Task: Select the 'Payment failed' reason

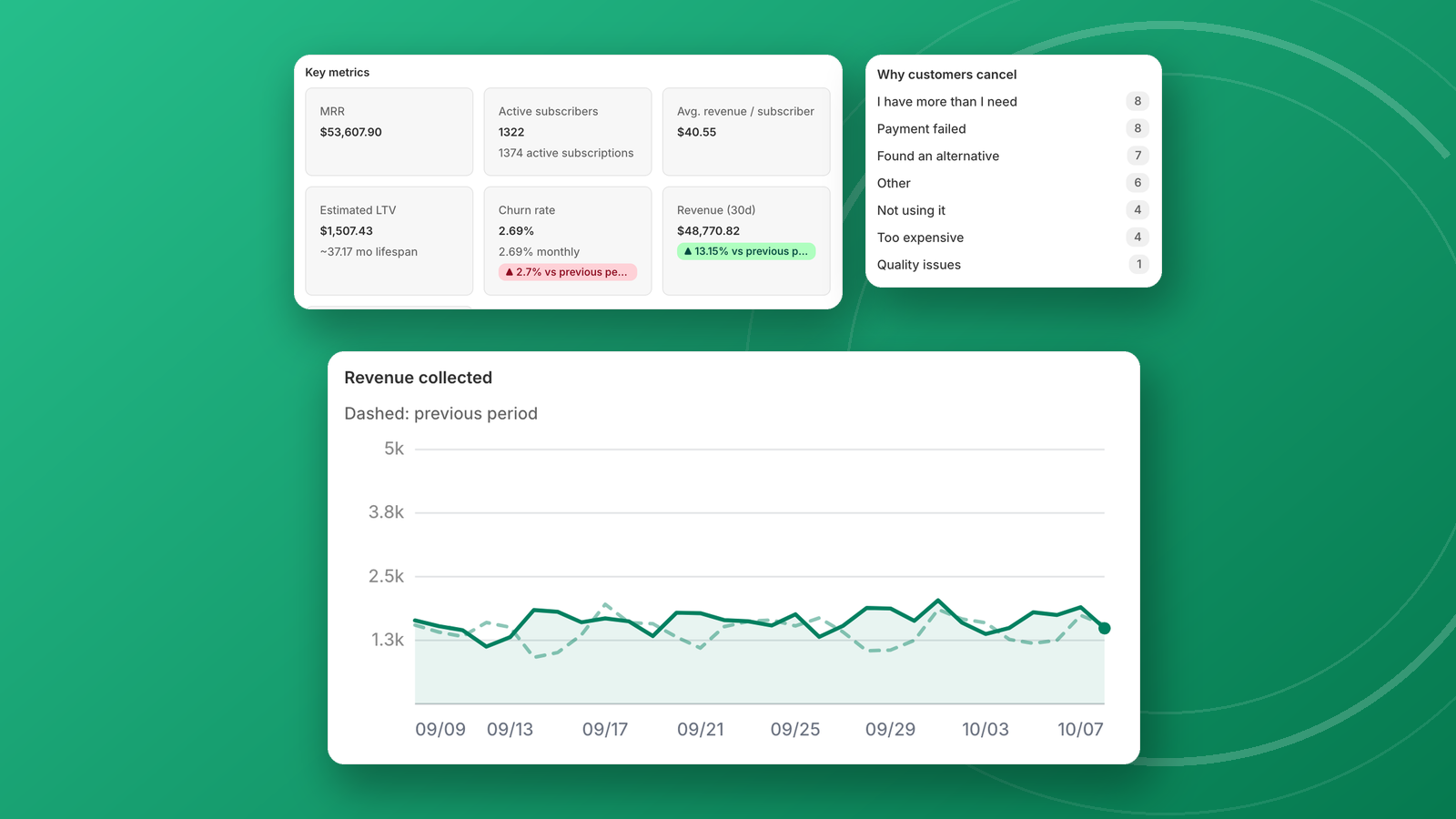Action: tap(921, 129)
